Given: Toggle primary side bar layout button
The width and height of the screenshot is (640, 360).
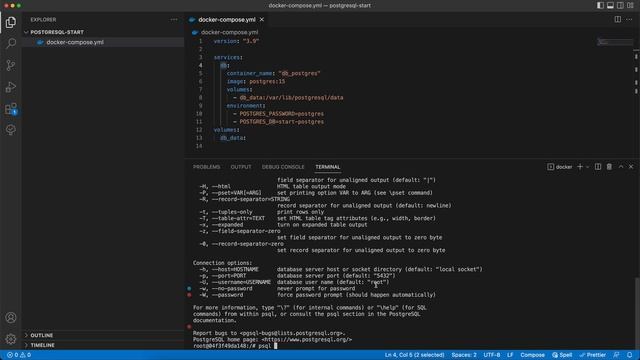Looking at the screenshot, I should click(x=600, y=5).
